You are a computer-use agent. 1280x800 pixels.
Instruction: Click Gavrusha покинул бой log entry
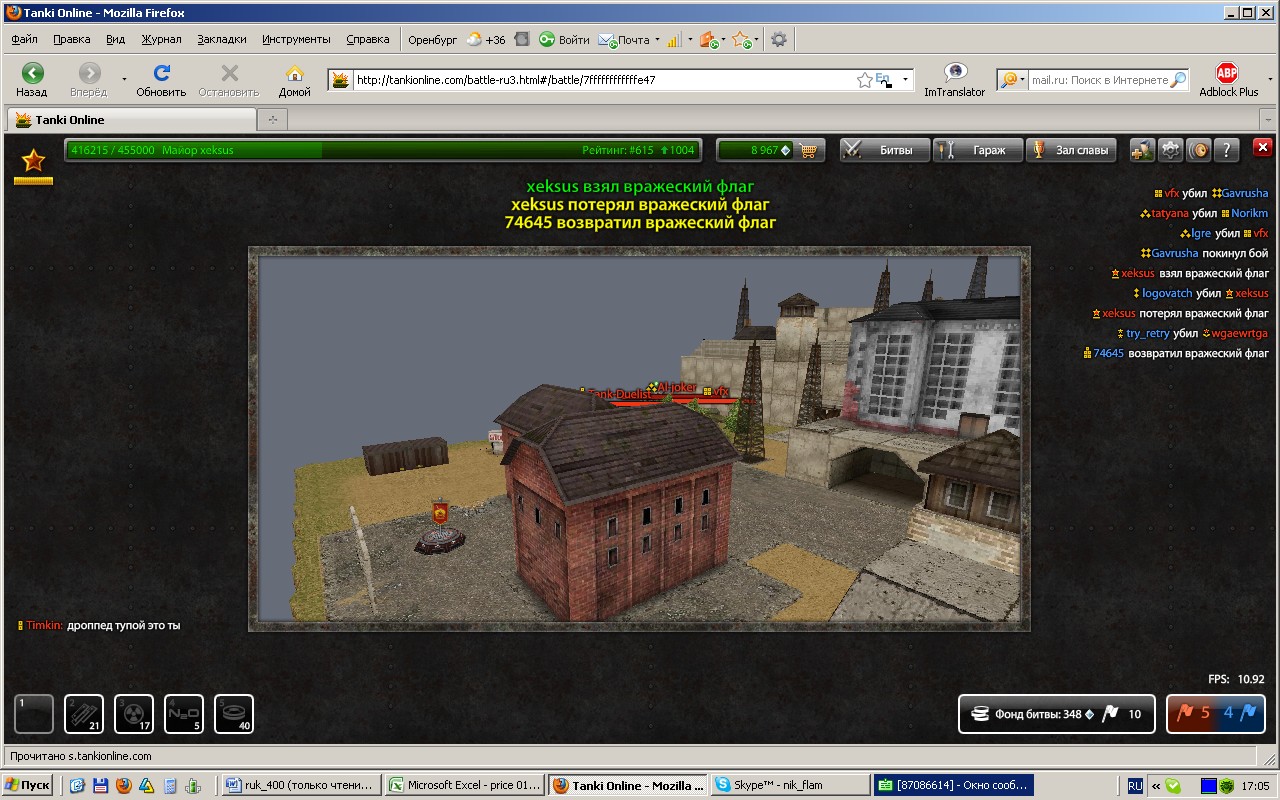tap(1204, 253)
